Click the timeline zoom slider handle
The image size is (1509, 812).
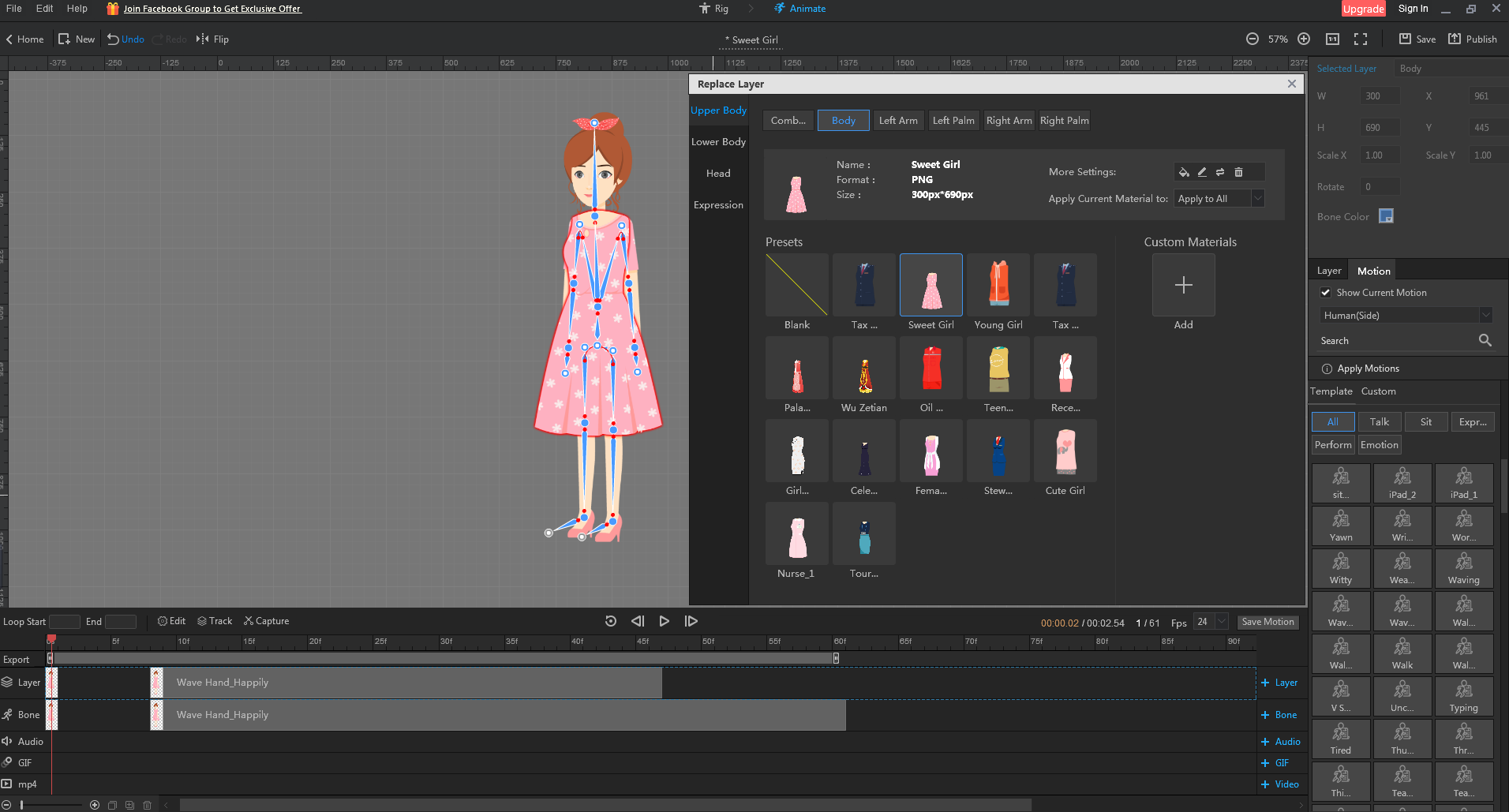pos(21,805)
